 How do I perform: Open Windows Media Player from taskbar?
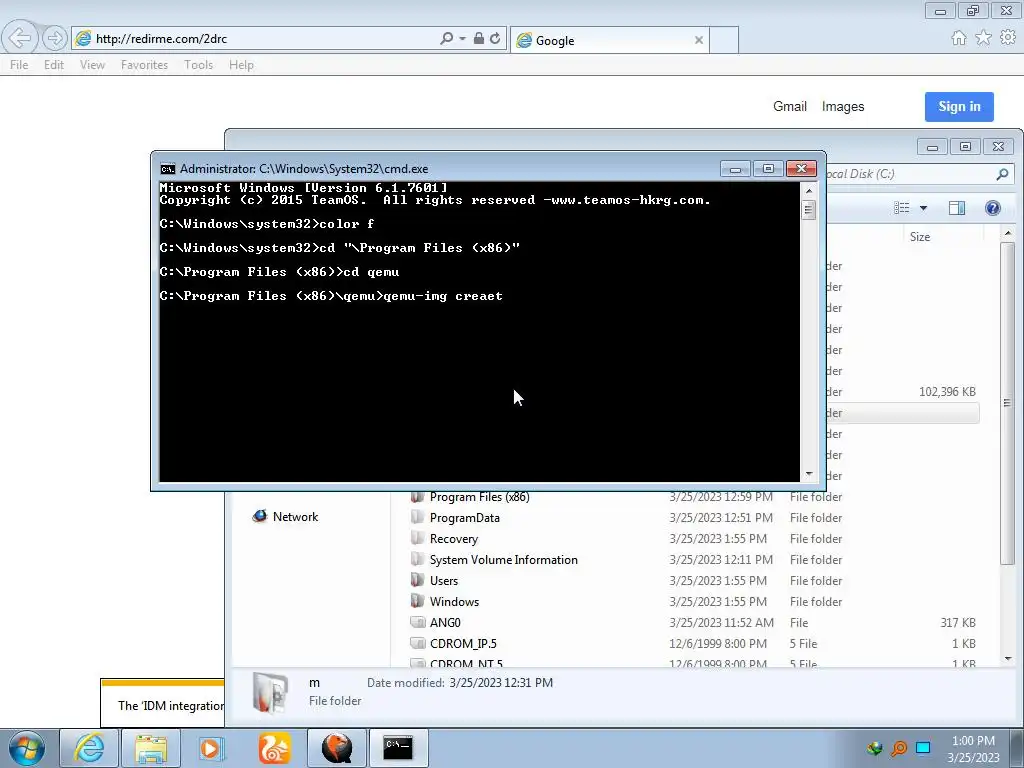212,748
